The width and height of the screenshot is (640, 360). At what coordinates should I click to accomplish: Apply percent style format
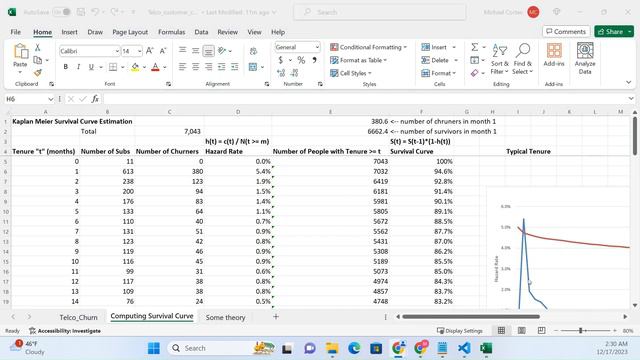301,60
